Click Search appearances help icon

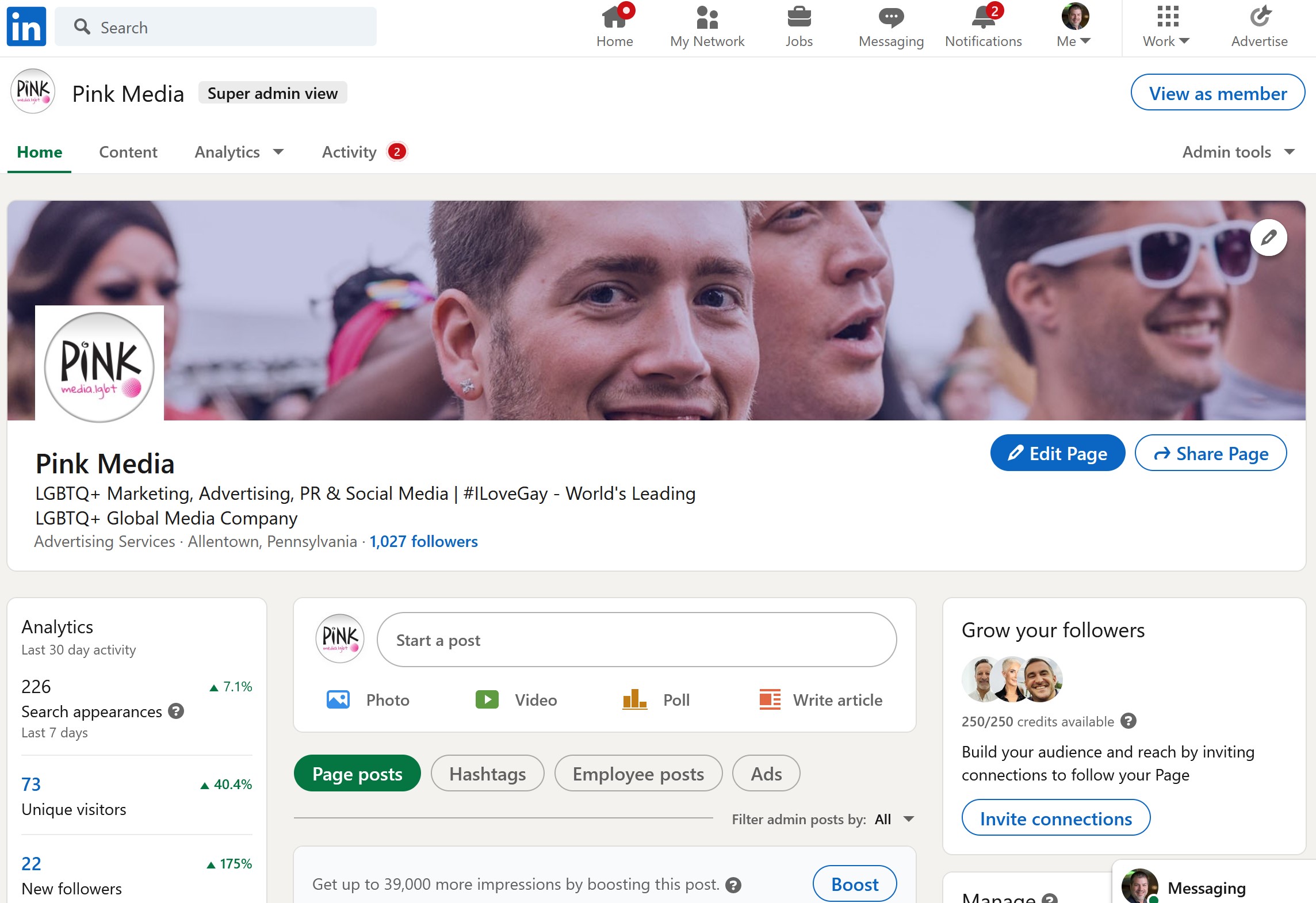click(176, 711)
